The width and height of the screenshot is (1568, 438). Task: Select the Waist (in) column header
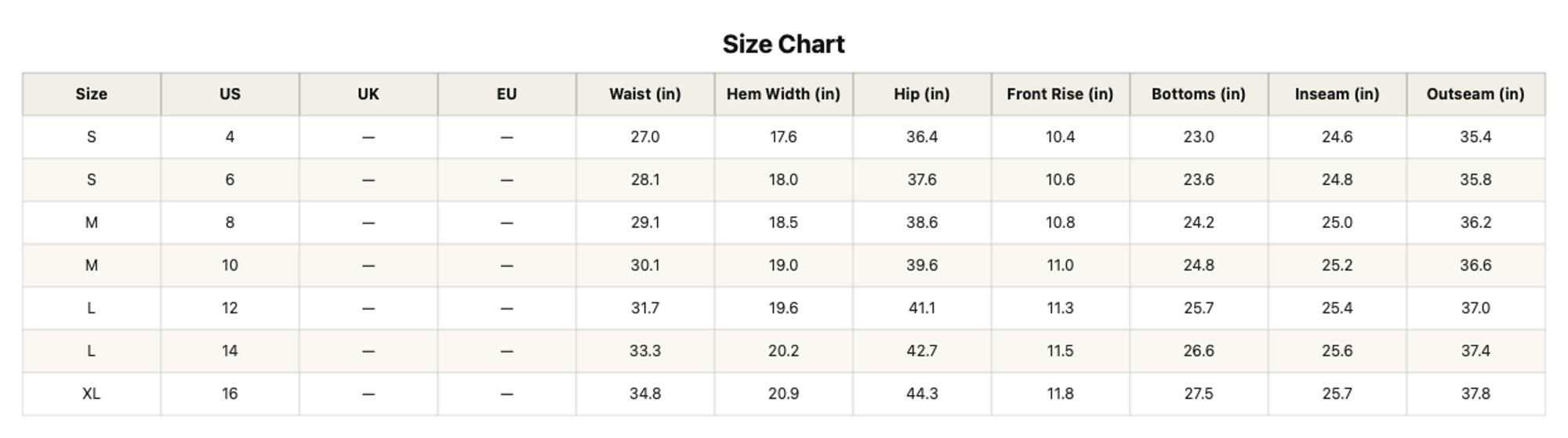coord(645,94)
